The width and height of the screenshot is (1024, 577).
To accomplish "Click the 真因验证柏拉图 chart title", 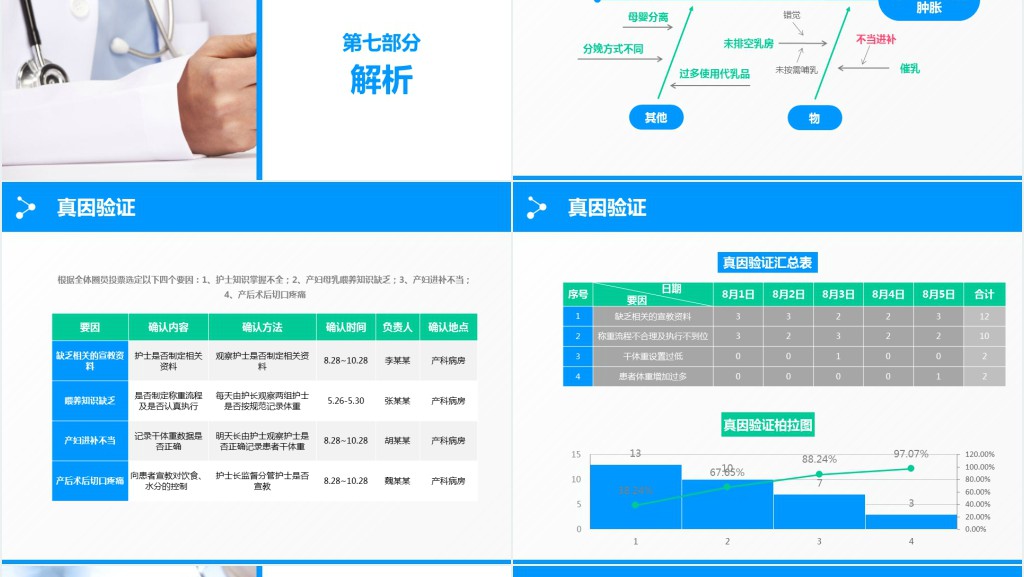I will [x=767, y=425].
